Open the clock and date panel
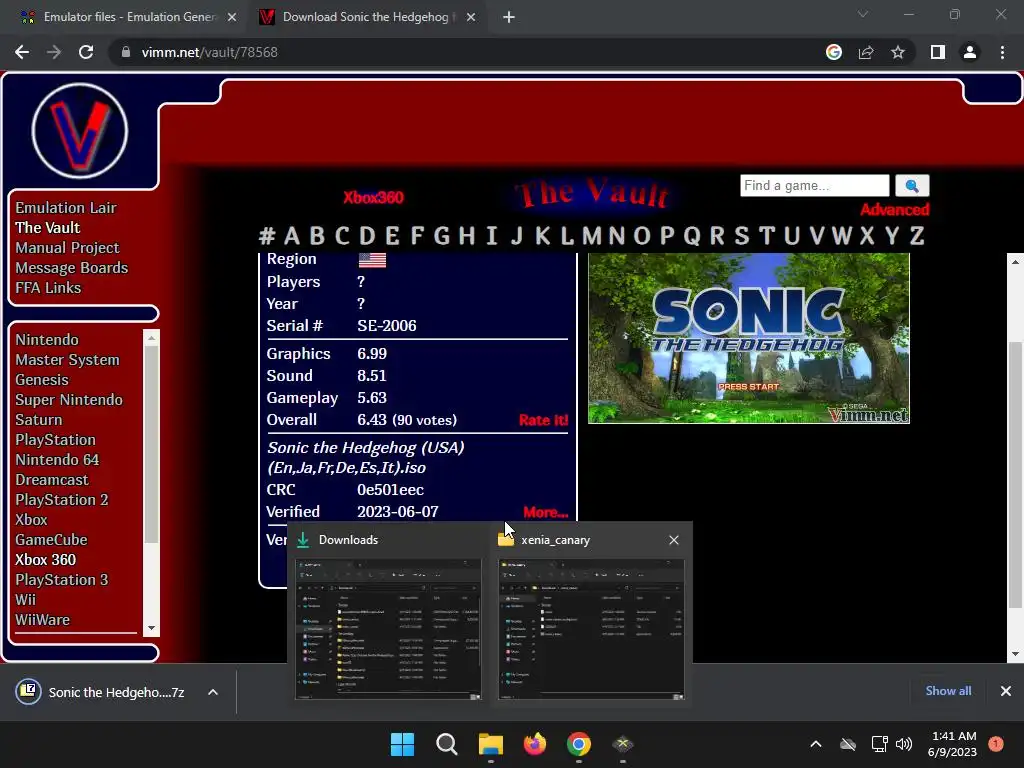 click(x=952, y=744)
